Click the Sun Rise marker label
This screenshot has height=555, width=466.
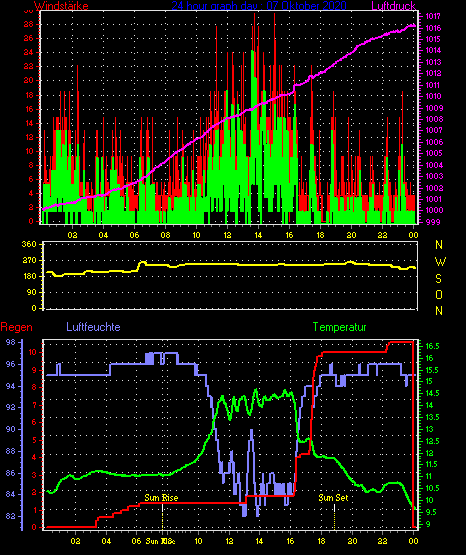point(161,498)
